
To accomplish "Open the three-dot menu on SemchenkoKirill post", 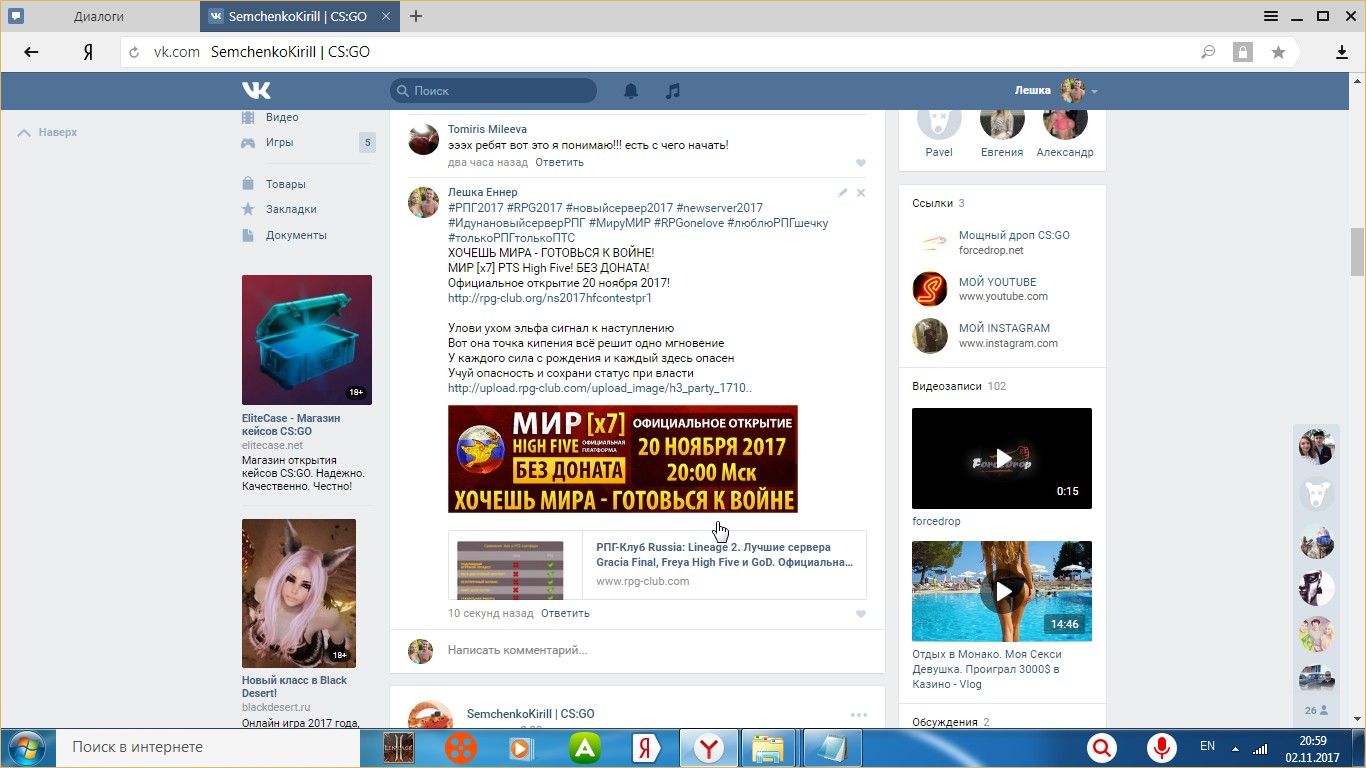I will [859, 715].
